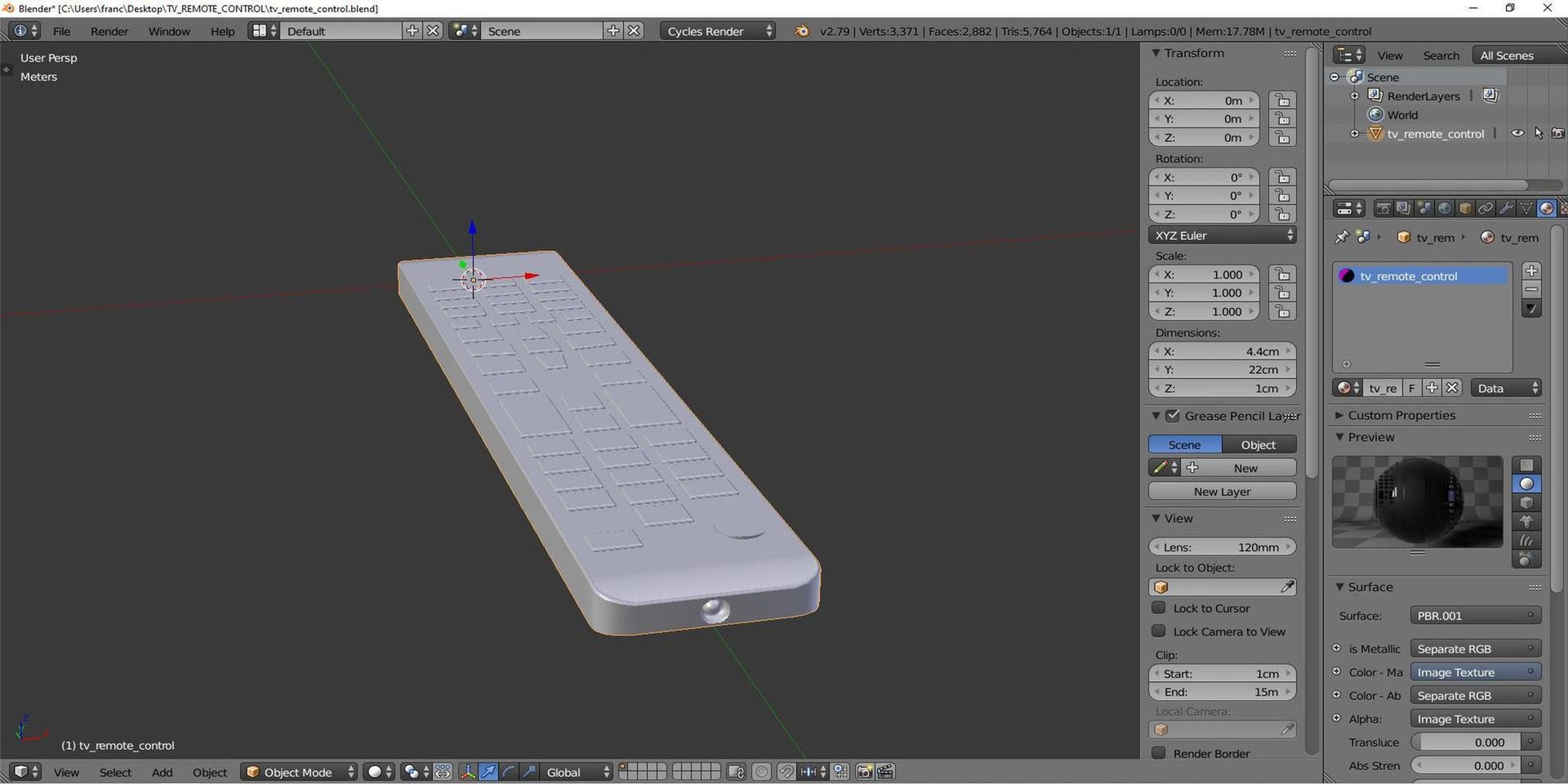The height and width of the screenshot is (784, 1568).
Task: Add a new material slot with plus
Action: click(1532, 270)
